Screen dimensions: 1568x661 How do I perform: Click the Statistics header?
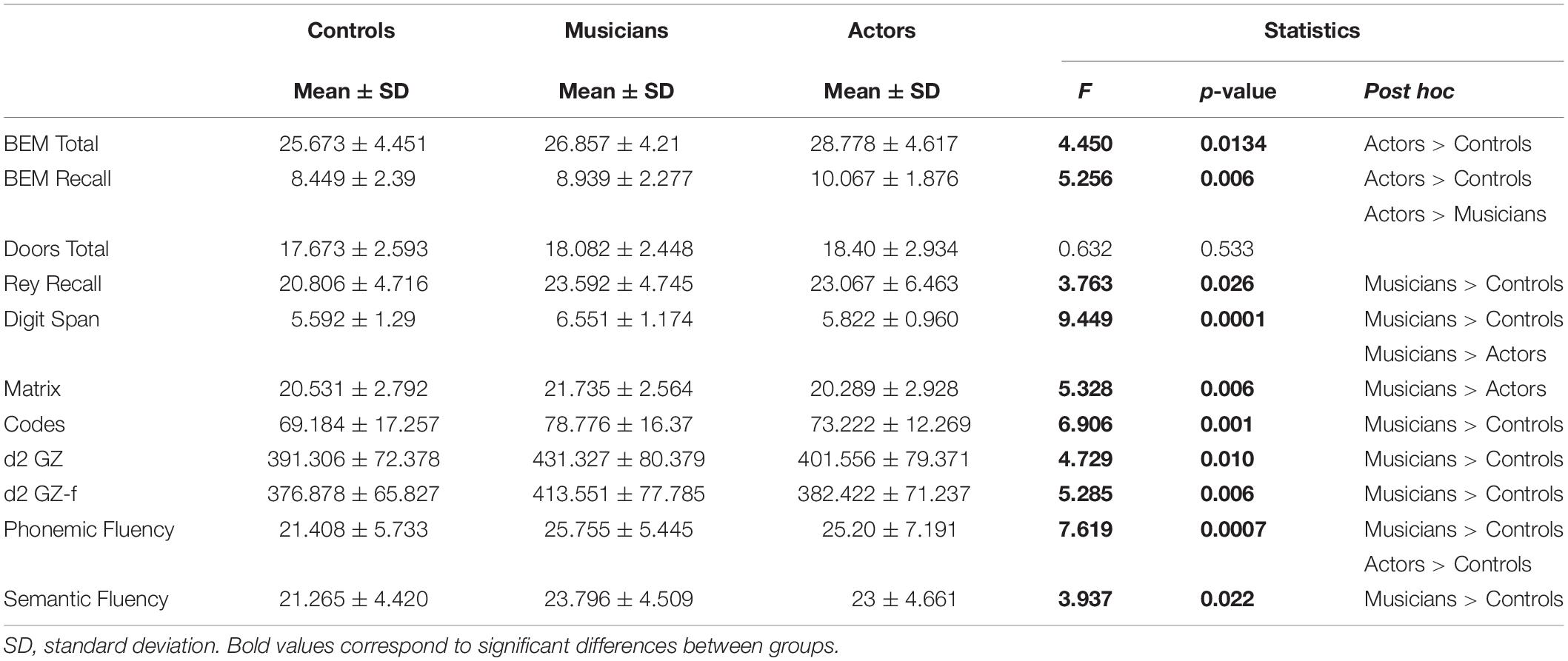pyautogui.click(x=1312, y=30)
